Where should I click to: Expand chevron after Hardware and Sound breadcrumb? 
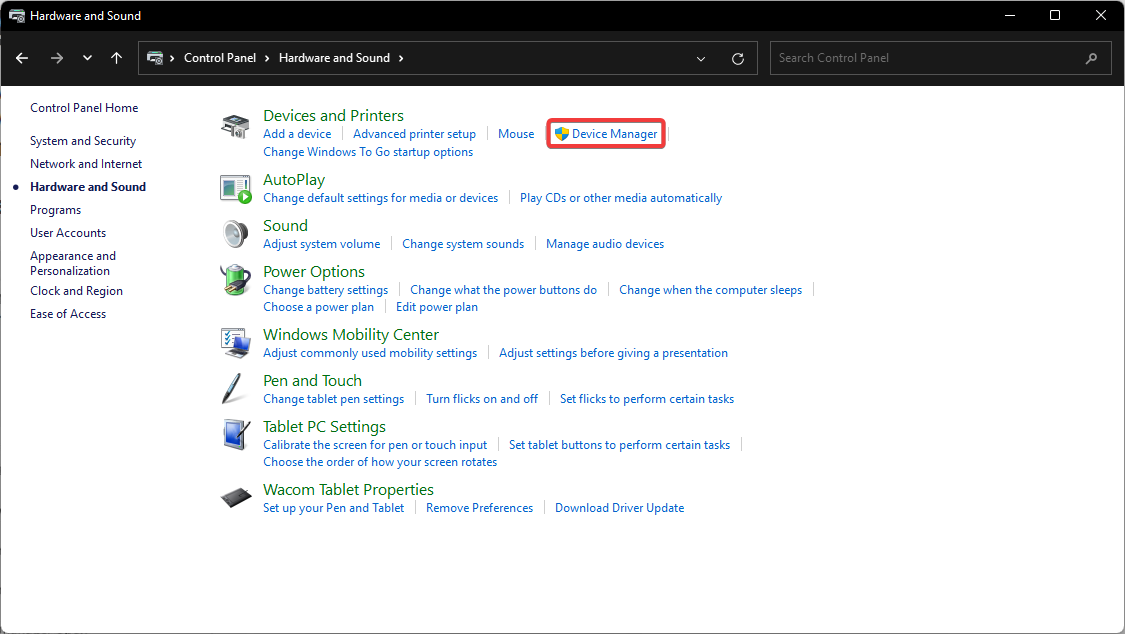pos(401,58)
